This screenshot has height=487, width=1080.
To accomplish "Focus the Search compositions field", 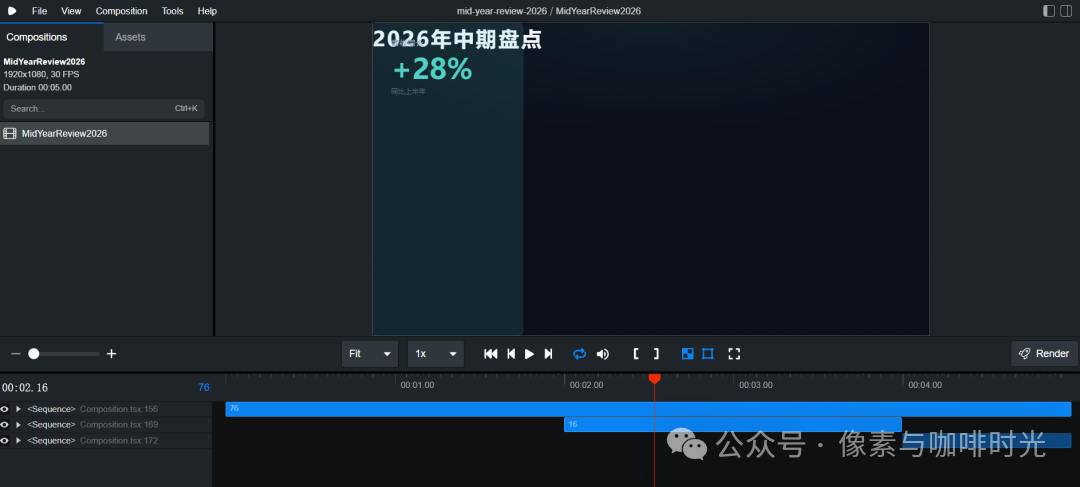I will tap(103, 109).
